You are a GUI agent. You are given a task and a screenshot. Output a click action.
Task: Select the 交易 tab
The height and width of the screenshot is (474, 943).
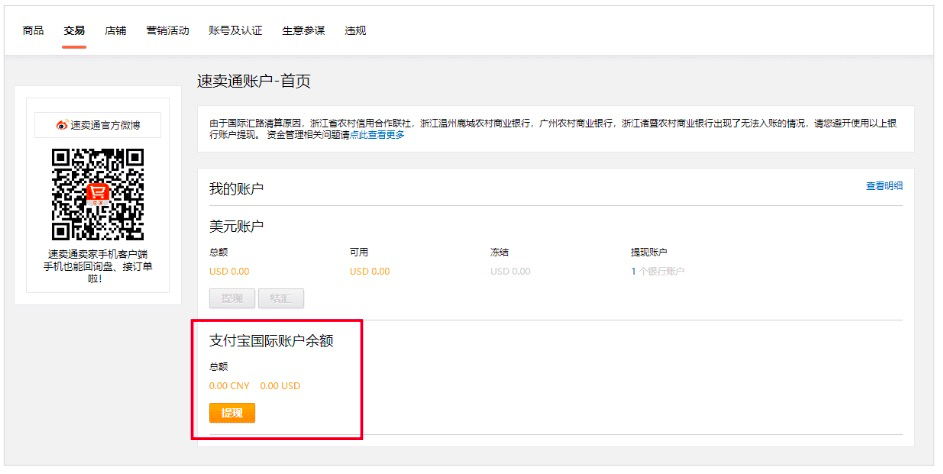[74, 31]
